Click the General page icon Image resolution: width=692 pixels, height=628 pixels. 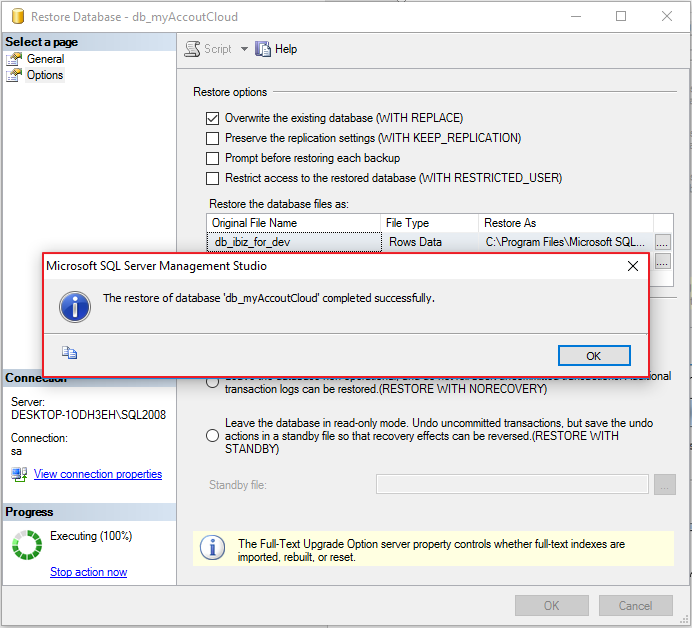tap(14, 59)
